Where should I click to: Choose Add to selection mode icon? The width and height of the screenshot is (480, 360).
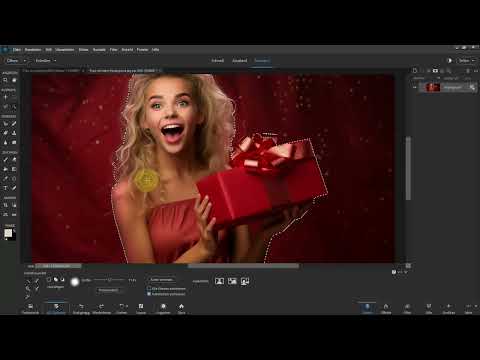click(x=56, y=280)
